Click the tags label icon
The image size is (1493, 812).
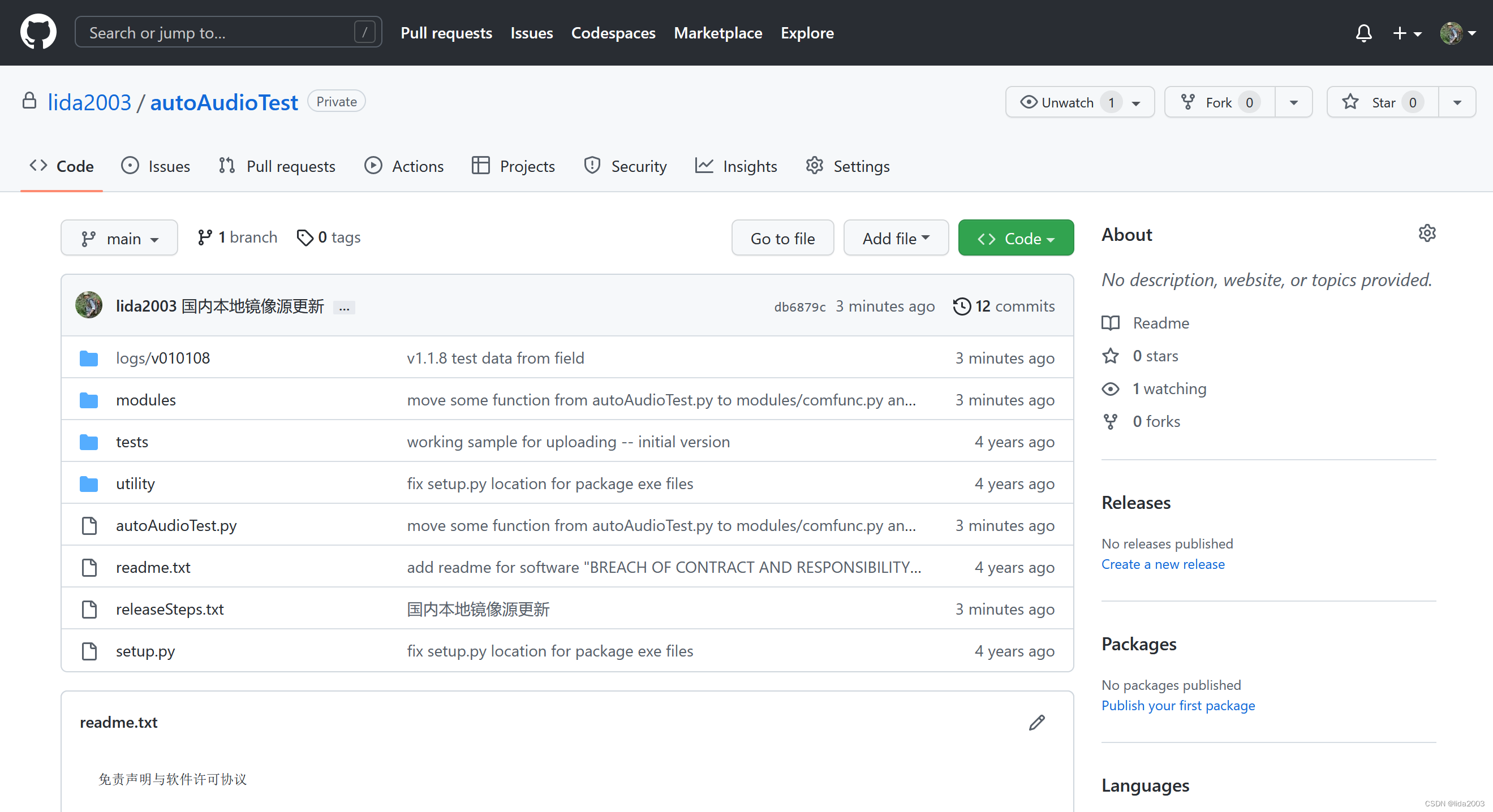point(305,237)
